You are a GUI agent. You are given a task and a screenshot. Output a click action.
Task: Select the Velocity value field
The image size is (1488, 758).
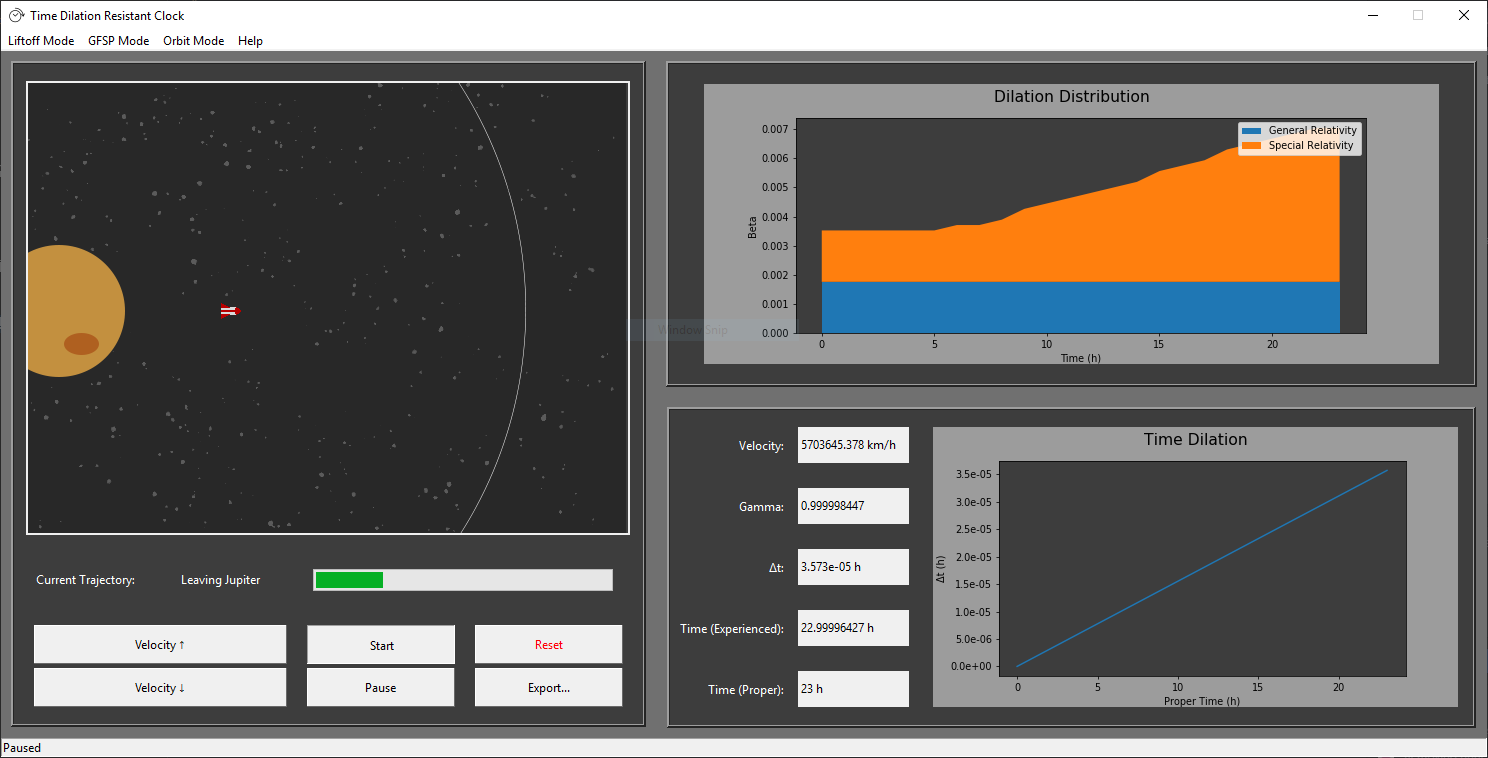point(852,445)
